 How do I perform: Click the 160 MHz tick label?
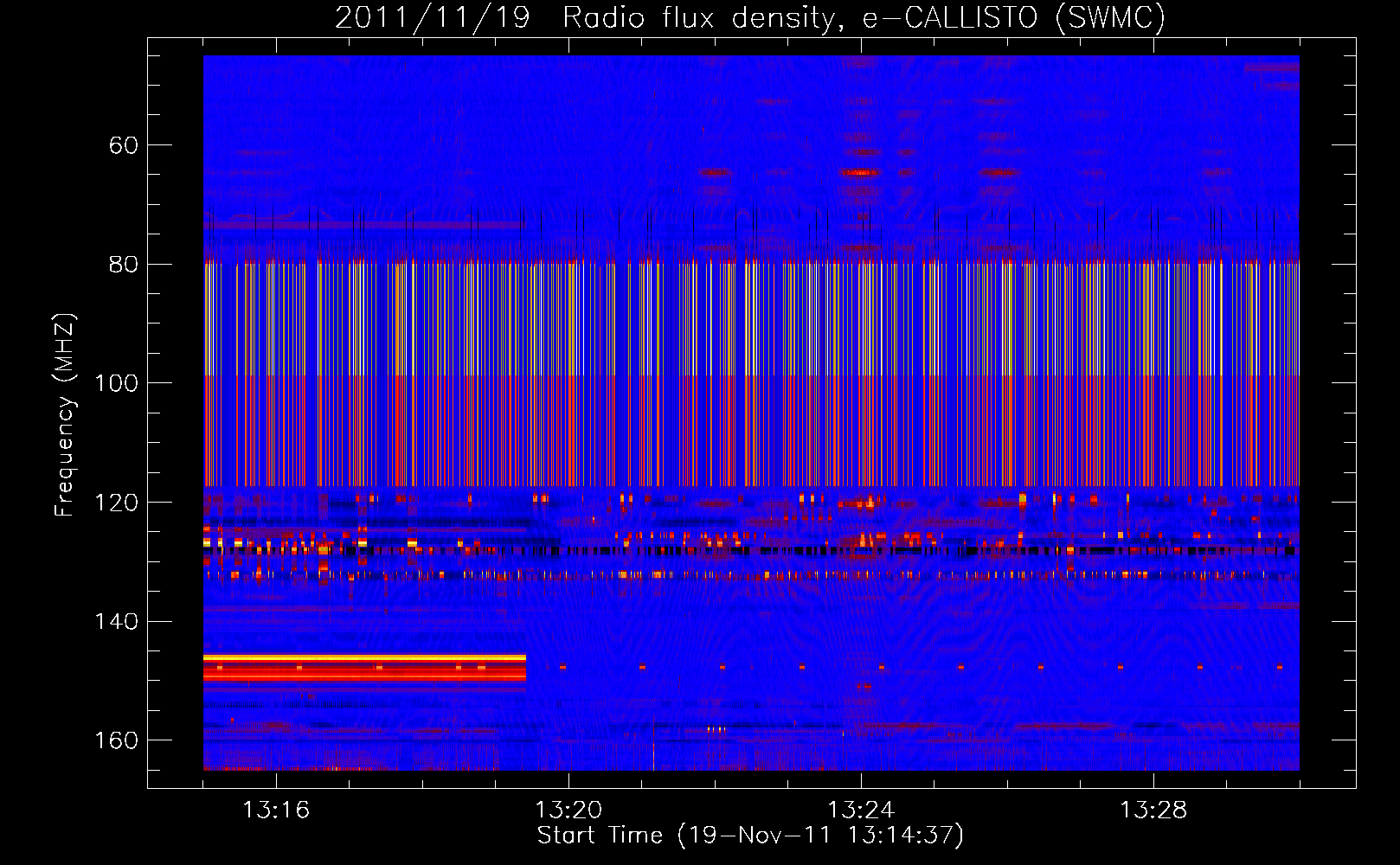116,740
